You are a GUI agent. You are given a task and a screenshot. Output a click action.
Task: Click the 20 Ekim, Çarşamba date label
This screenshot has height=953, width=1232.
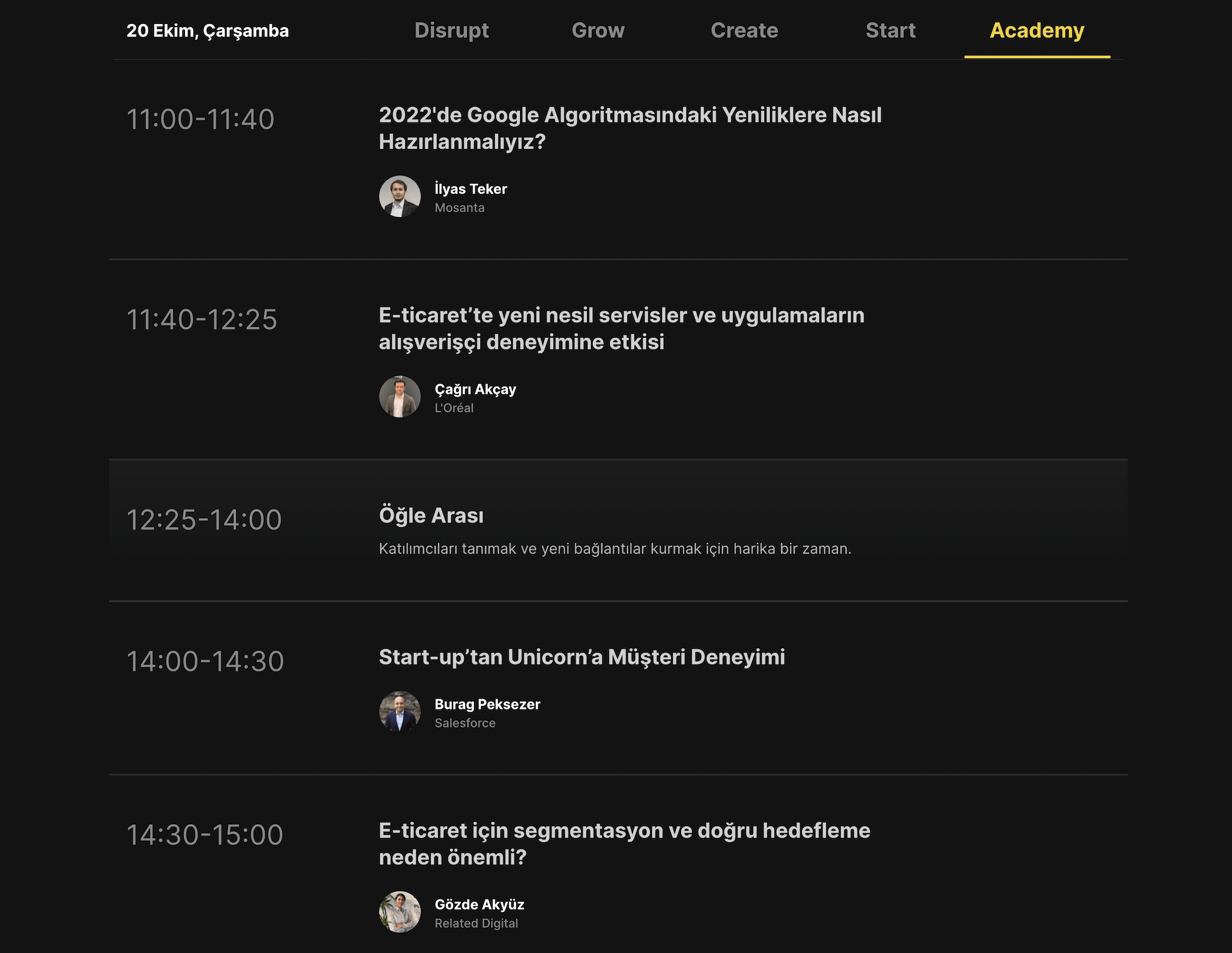click(x=207, y=31)
